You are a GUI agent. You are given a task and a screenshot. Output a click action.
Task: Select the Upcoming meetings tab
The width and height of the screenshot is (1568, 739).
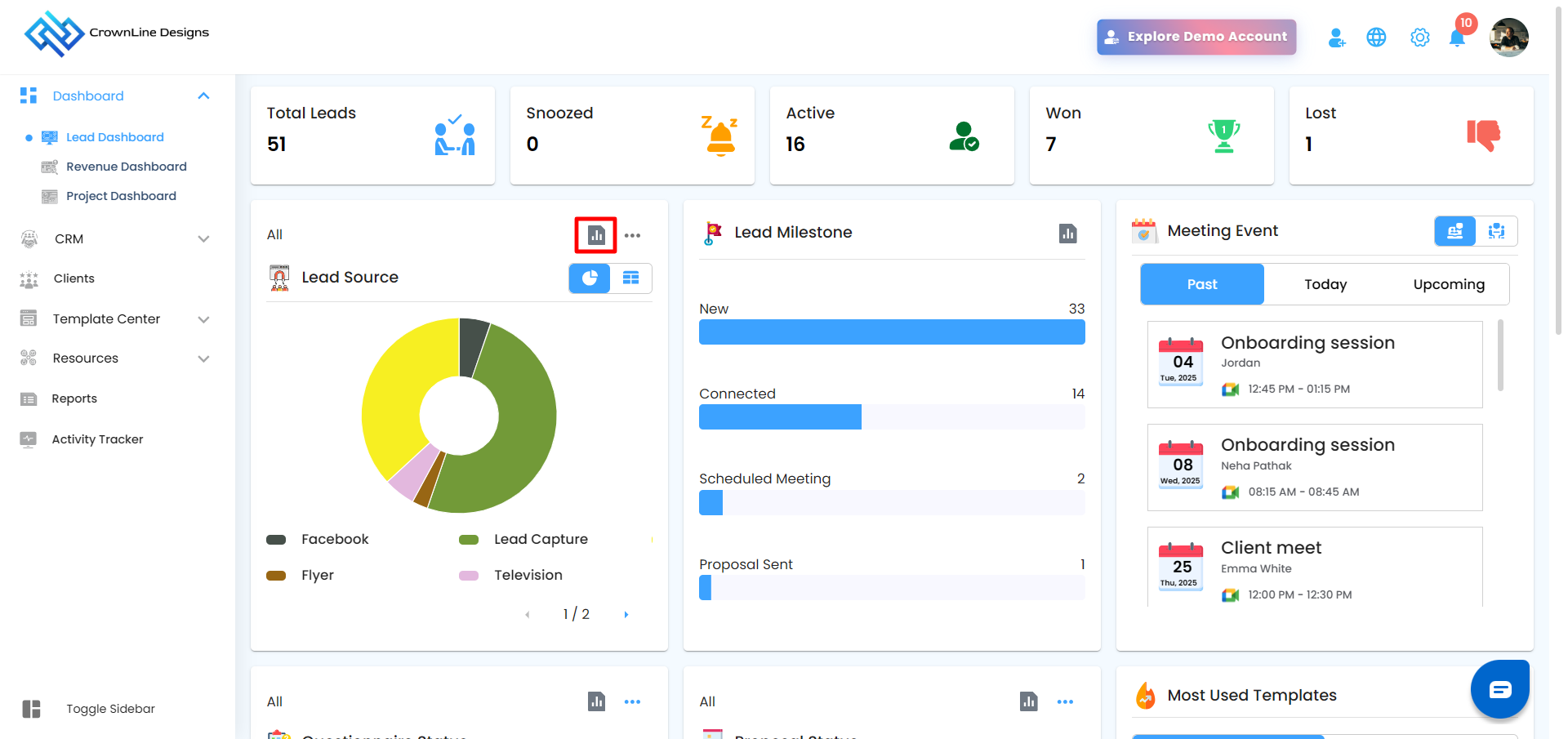1448,284
